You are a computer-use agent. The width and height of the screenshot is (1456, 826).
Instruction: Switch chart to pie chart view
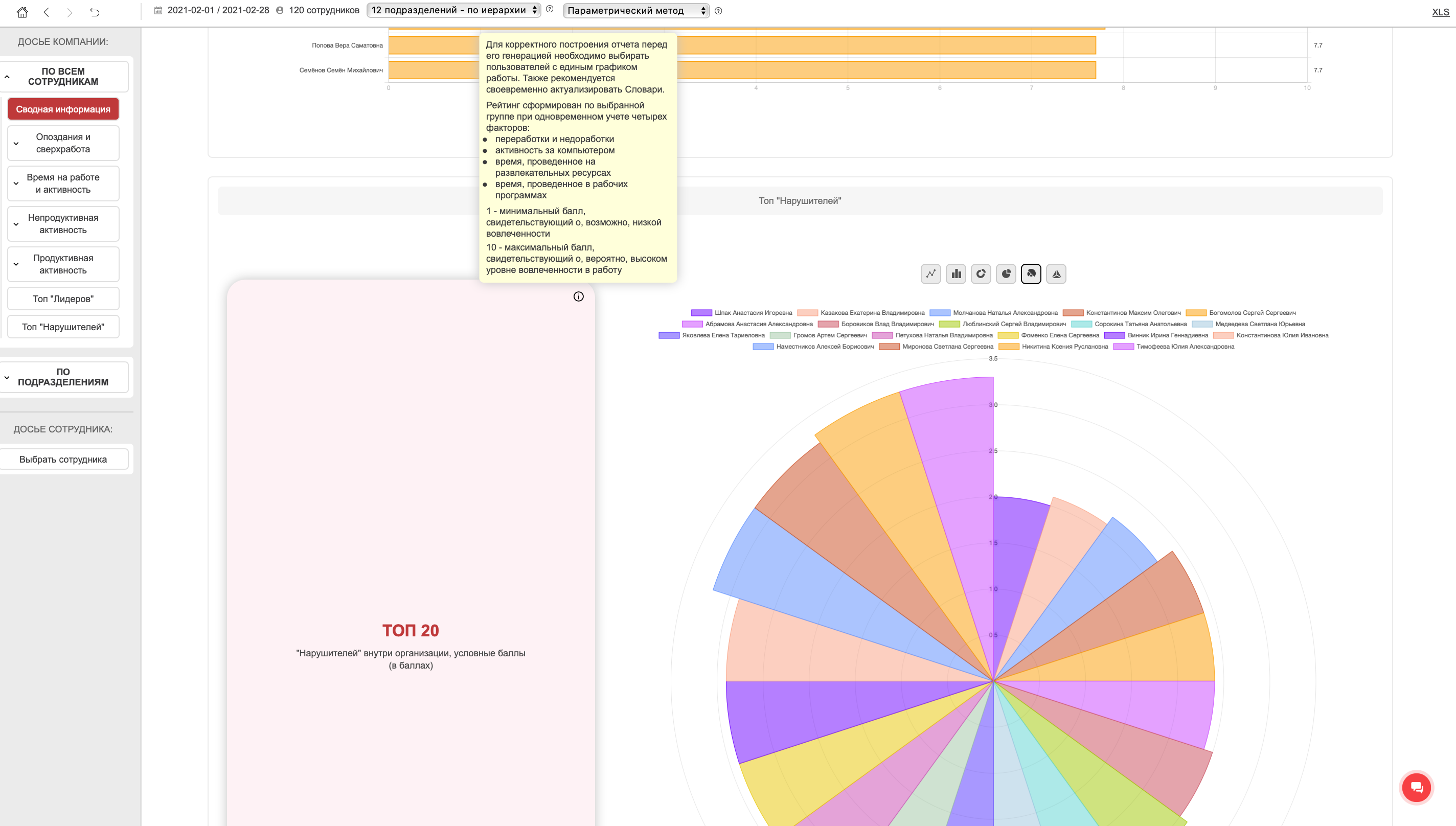(1006, 274)
